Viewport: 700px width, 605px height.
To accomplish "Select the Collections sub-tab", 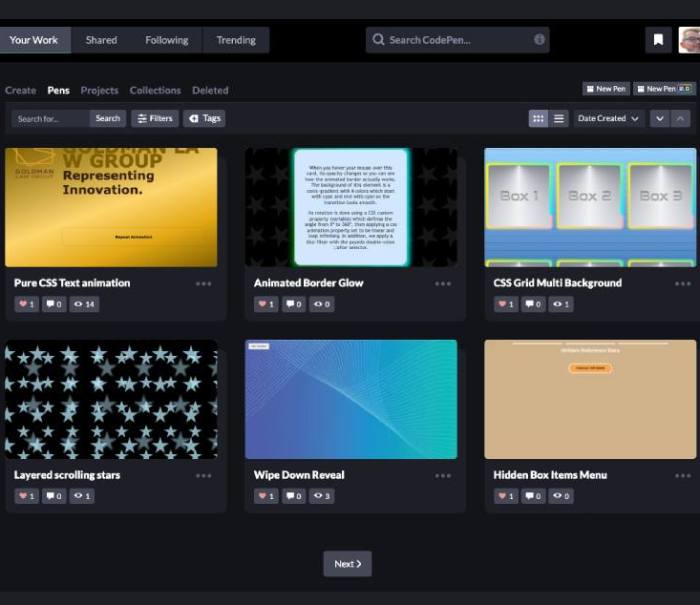I will tap(155, 90).
